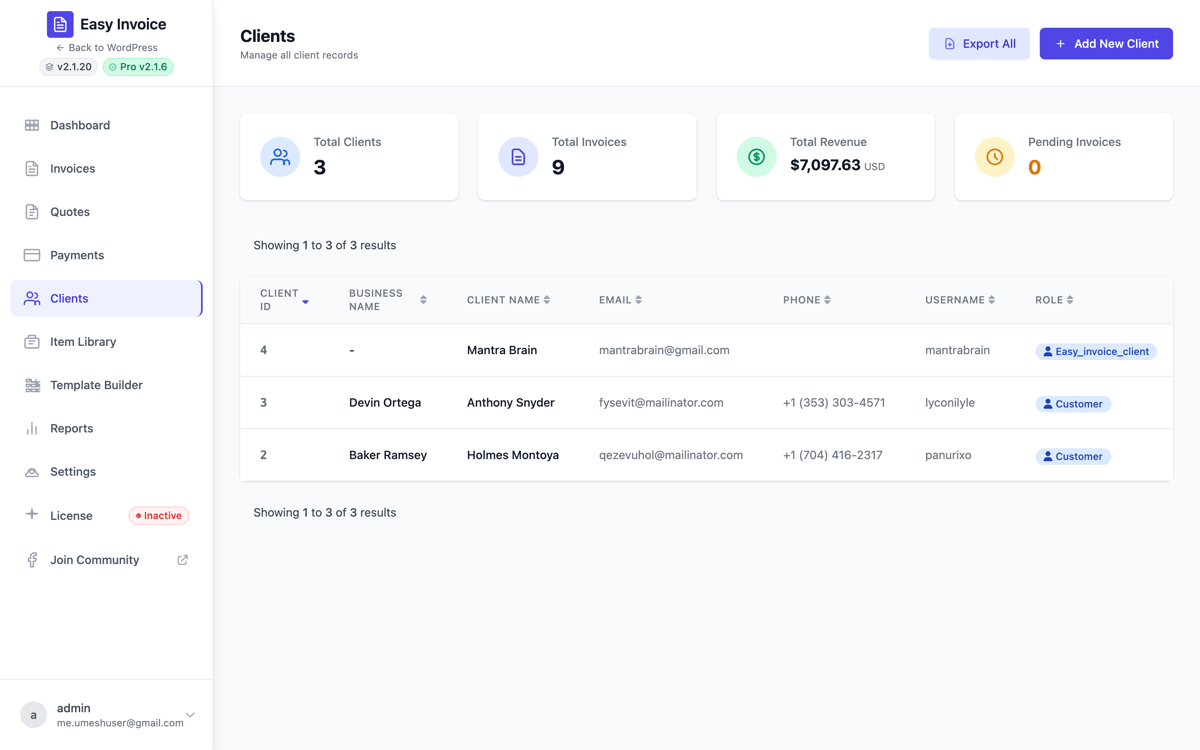Click the Easy Invoice logo icon

(60, 24)
